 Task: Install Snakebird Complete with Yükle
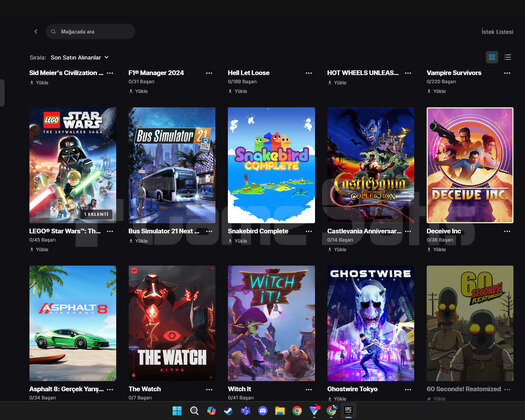tap(238, 241)
